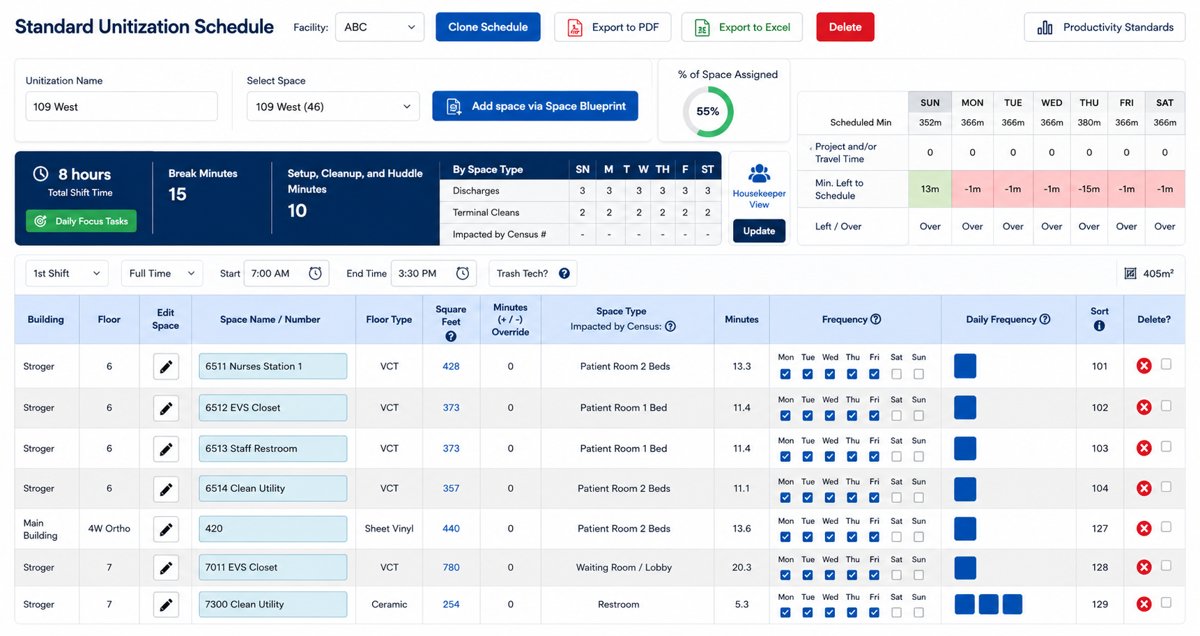The image size is (1200, 636).
Task: Click red Delete schedule button
Action: pyautogui.click(x=845, y=27)
